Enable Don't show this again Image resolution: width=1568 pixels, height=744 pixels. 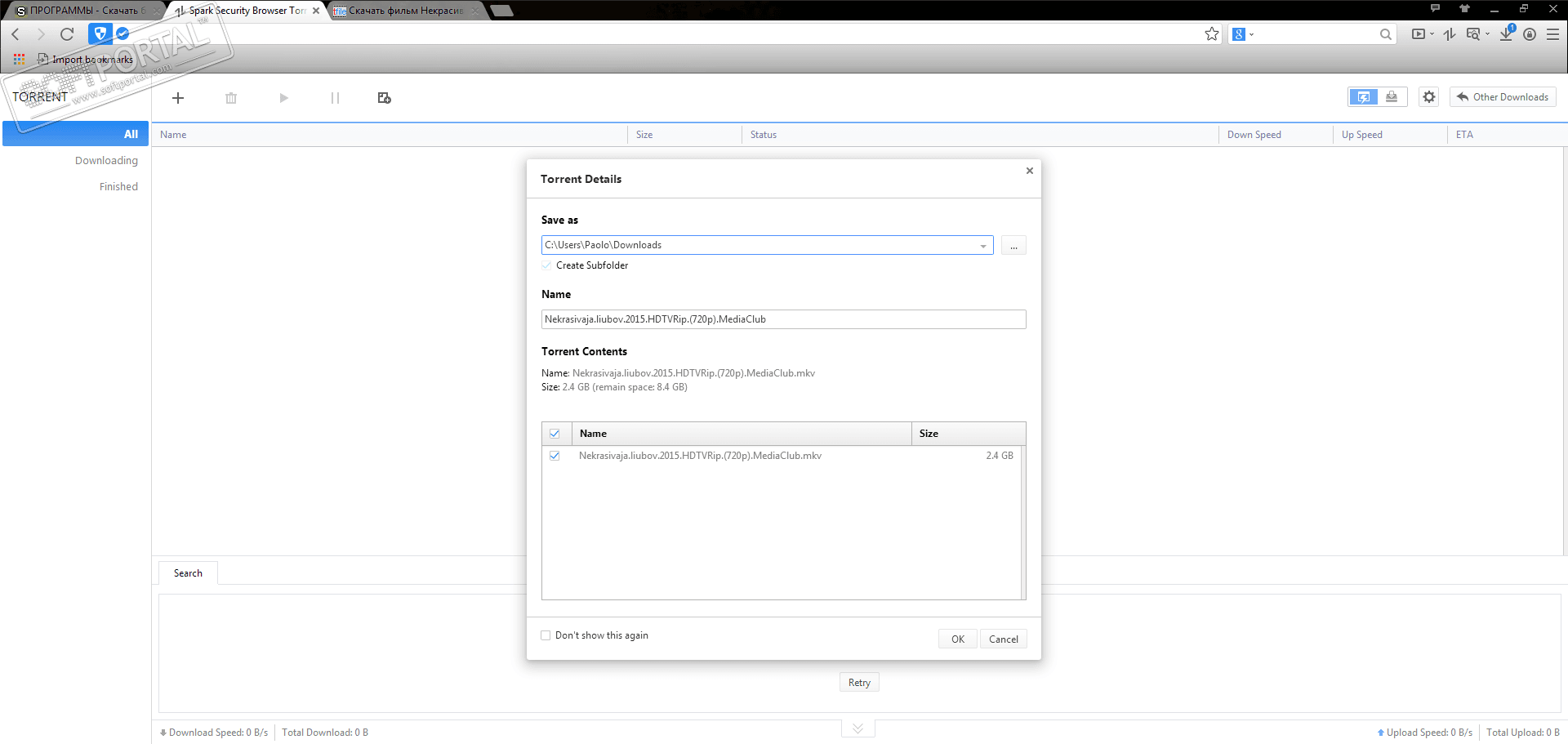point(546,635)
